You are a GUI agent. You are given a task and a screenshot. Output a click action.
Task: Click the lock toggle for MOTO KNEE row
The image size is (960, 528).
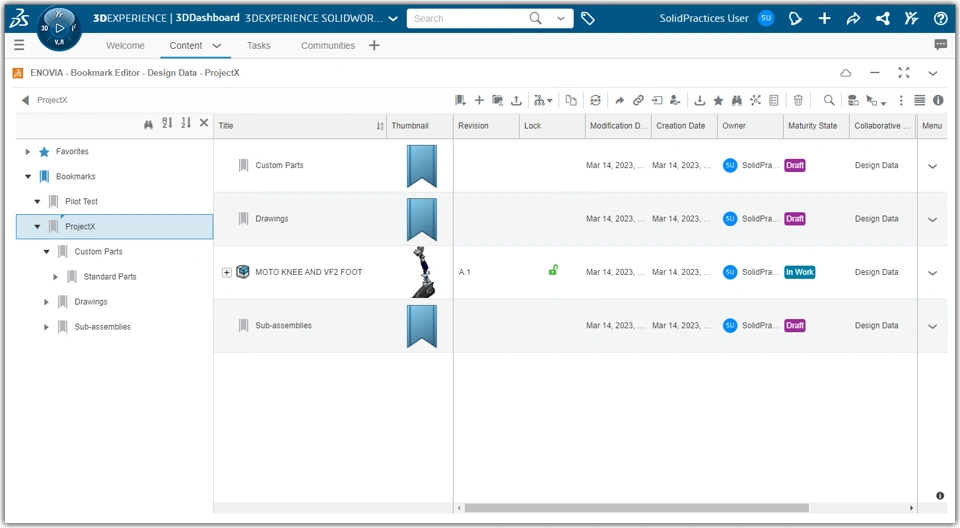coord(553,270)
